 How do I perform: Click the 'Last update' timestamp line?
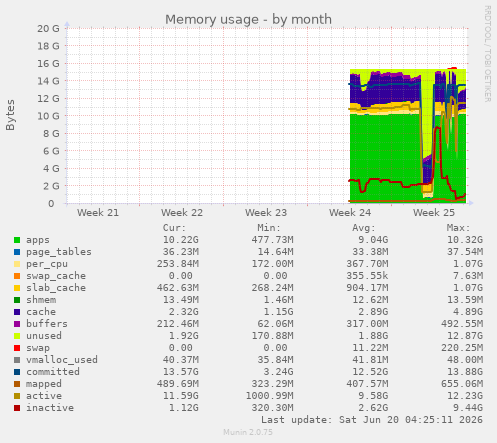(372, 420)
